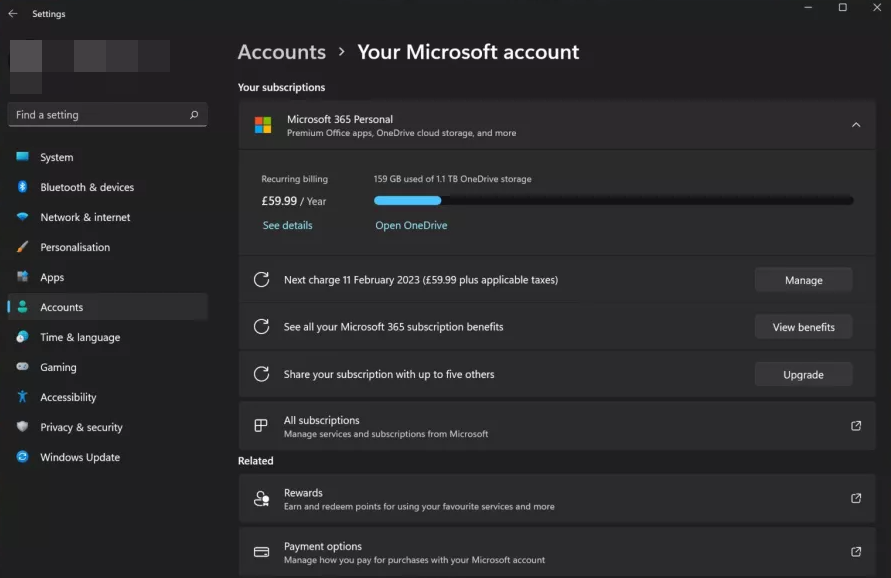The width and height of the screenshot is (891, 578).
Task: Click the OneDrive storage usage bar
Action: click(613, 201)
